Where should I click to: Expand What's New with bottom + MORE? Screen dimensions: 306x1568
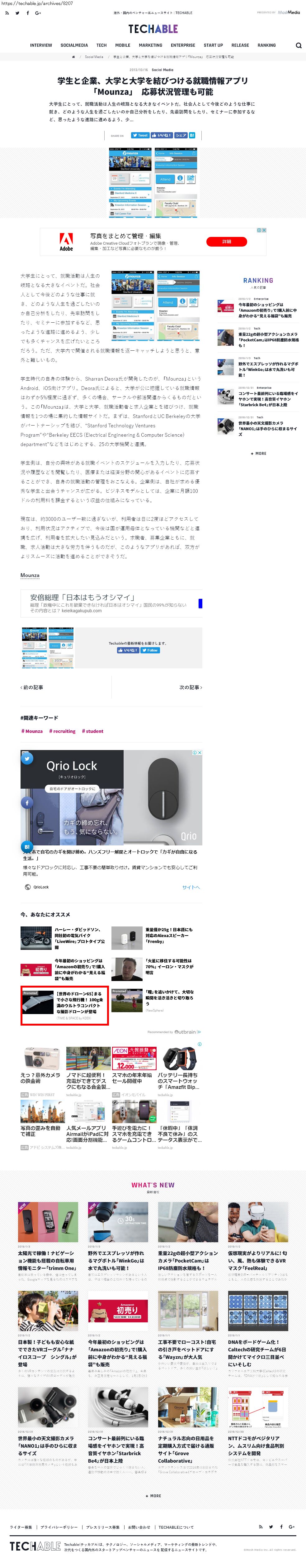(153, 1496)
